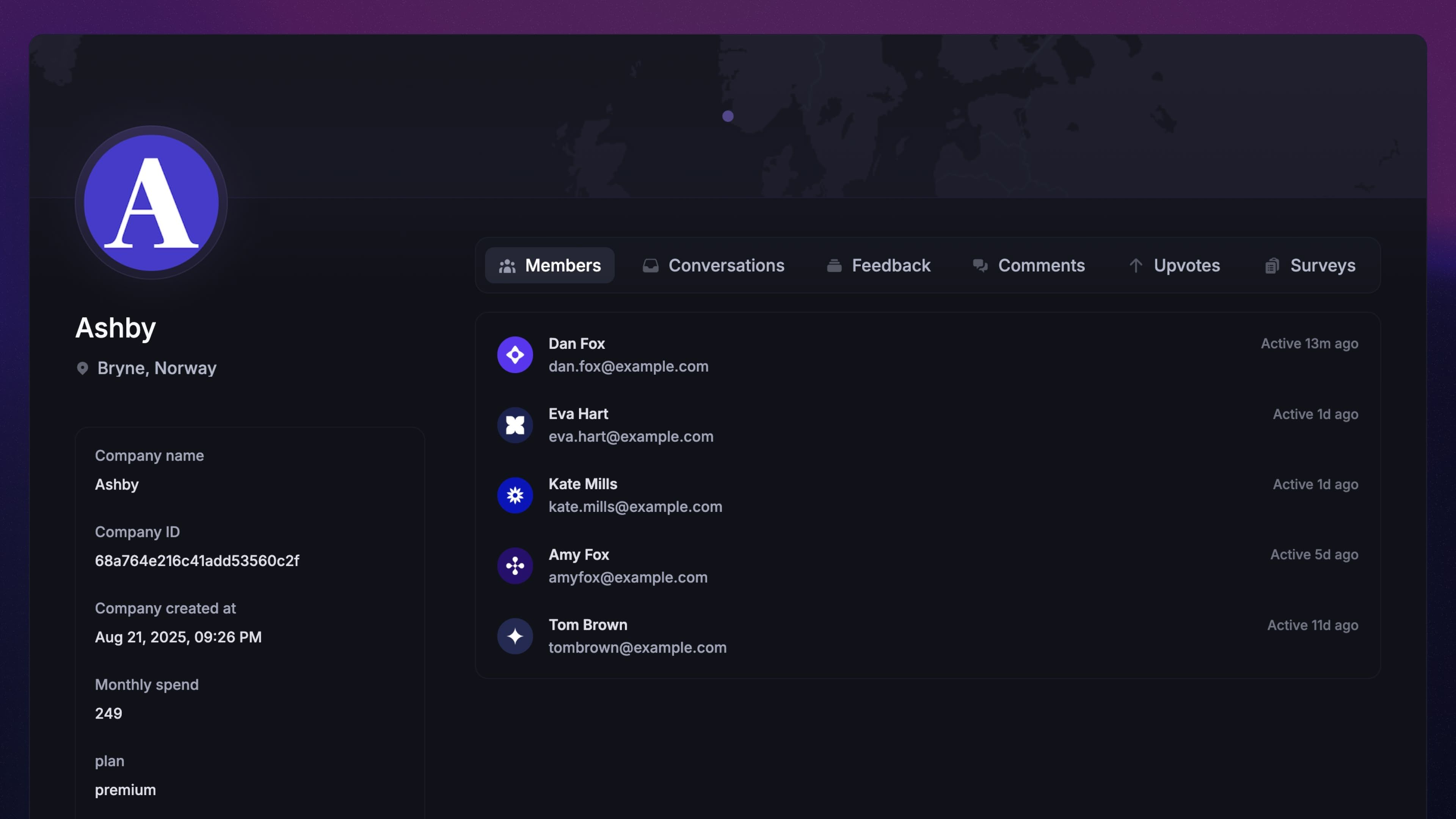The height and width of the screenshot is (819, 1456).
Task: Open dan.fox@example.com email link
Action: (x=628, y=367)
